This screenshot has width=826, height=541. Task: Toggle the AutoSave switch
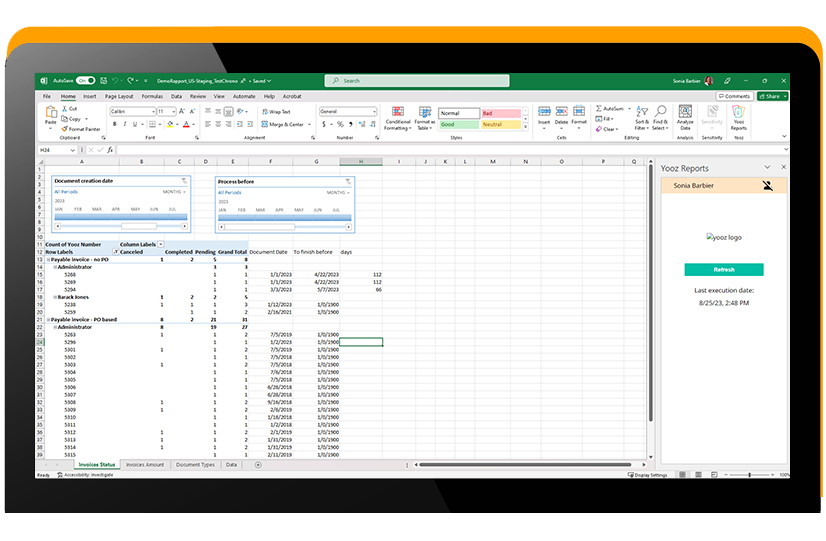[86, 81]
